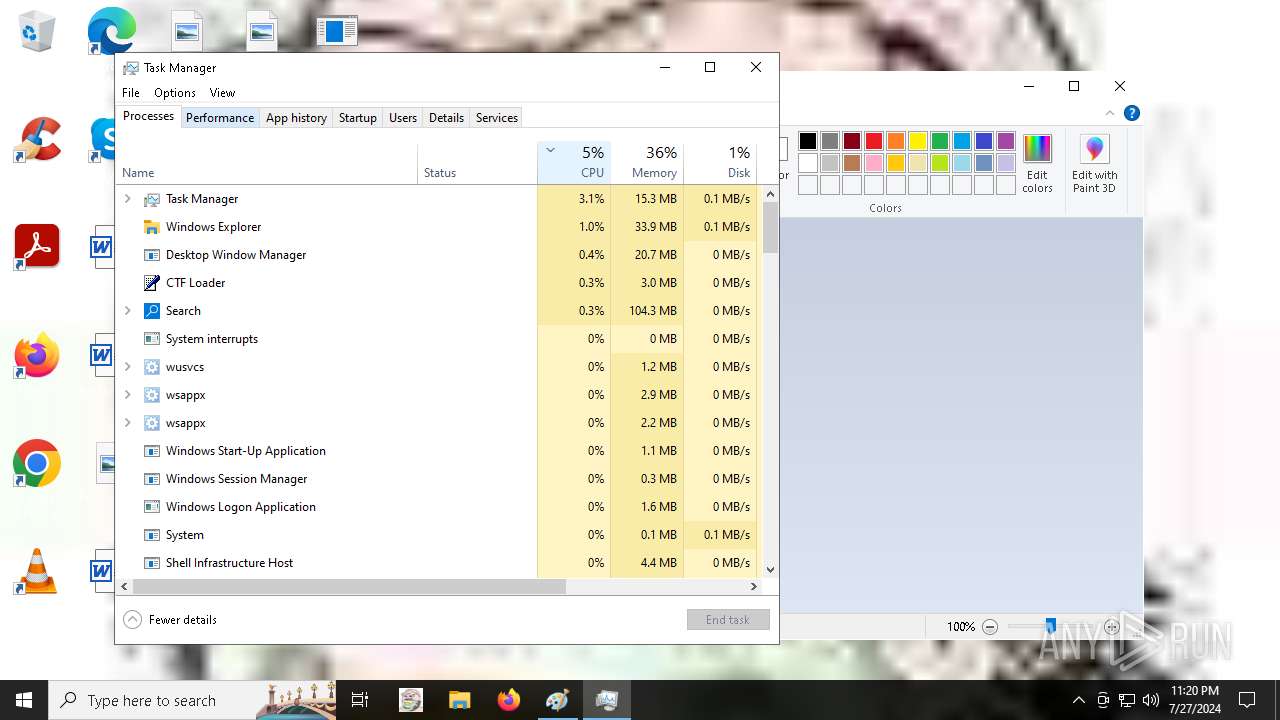Image resolution: width=1280 pixels, height=720 pixels.
Task: Open File Explorer from the taskbar
Action: pos(459,700)
